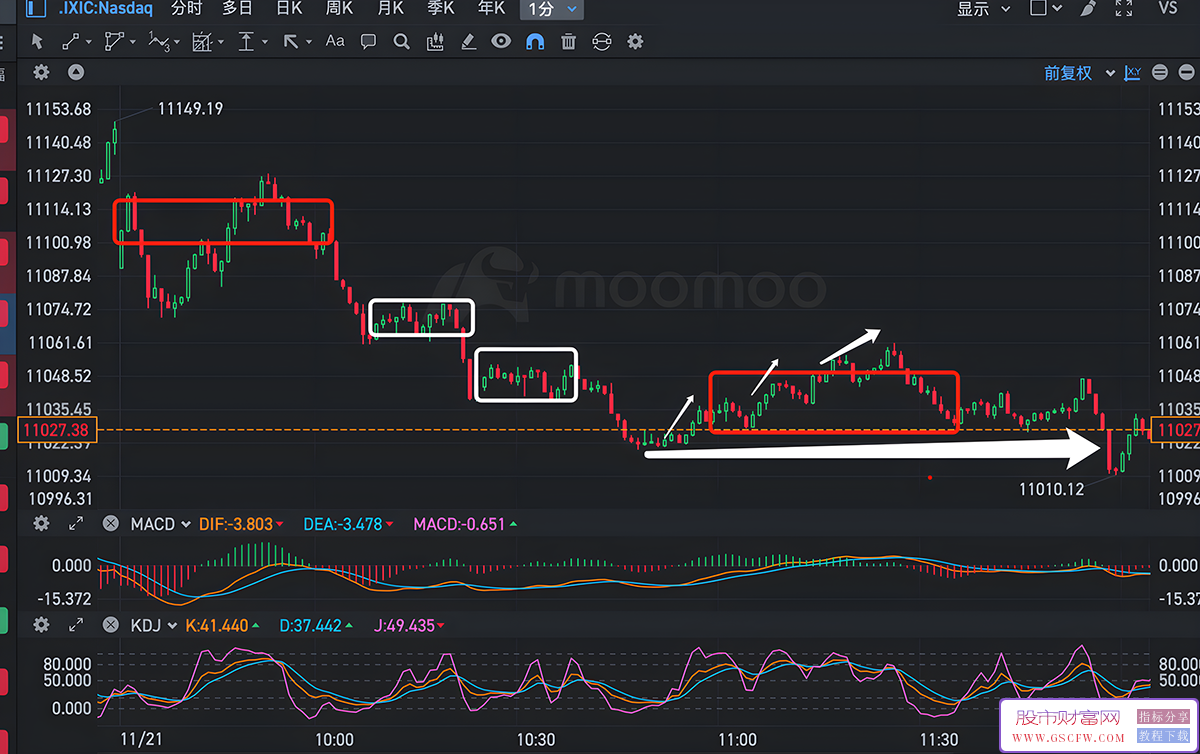Click the VS compare button
Screen dimensions: 1200x754
coord(1167,9)
